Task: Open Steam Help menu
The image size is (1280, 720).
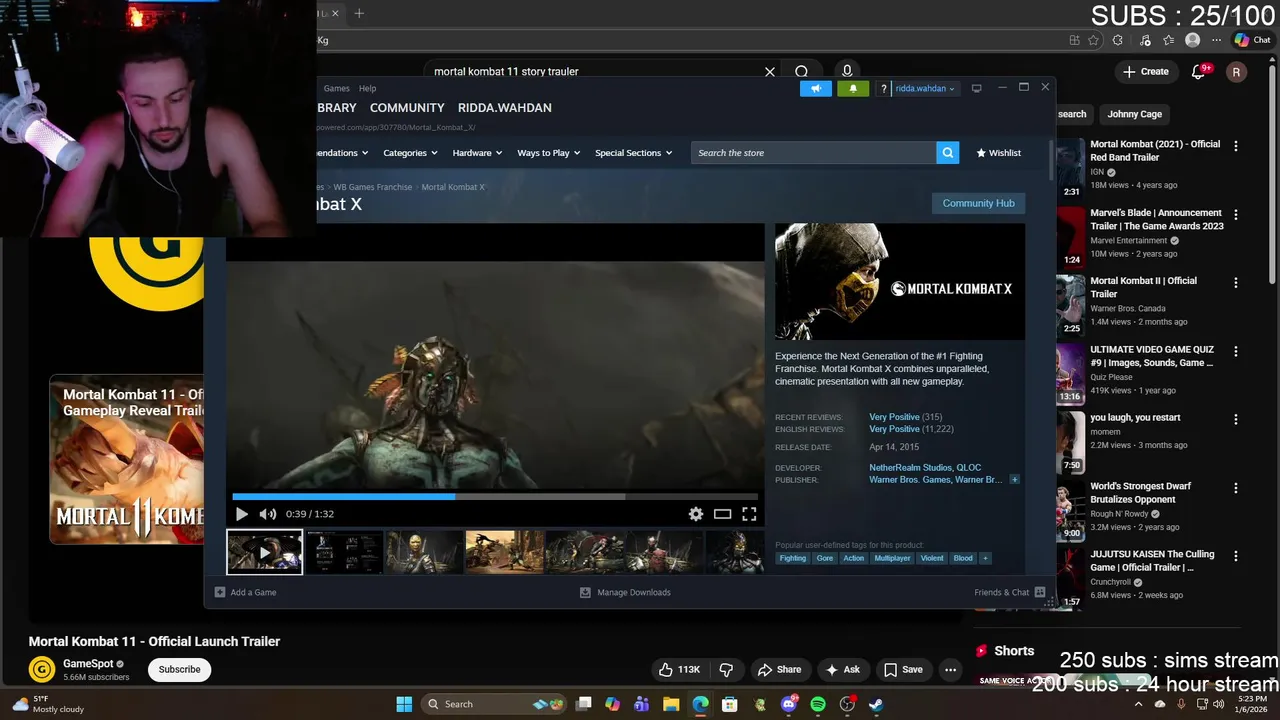Action: (368, 88)
